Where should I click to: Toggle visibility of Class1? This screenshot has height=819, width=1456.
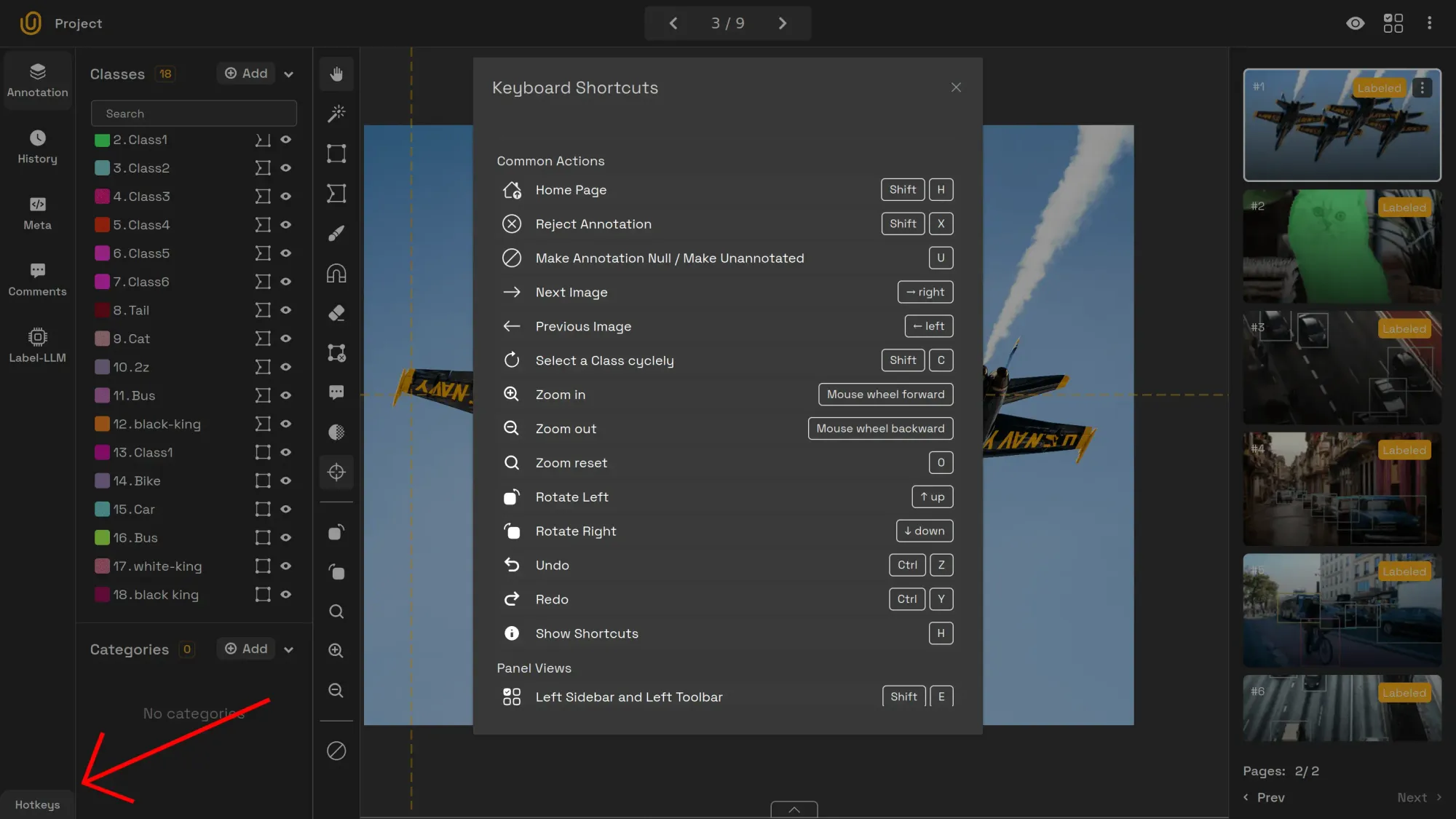pos(286,139)
